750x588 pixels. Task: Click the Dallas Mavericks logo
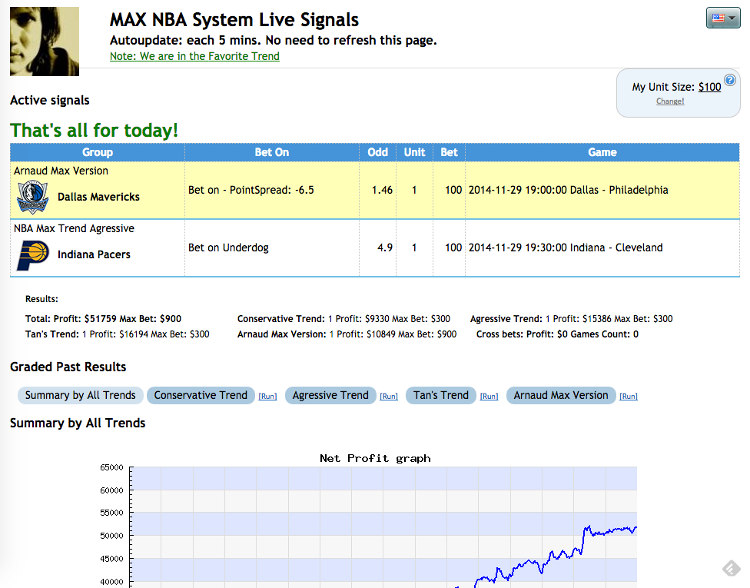(33, 197)
